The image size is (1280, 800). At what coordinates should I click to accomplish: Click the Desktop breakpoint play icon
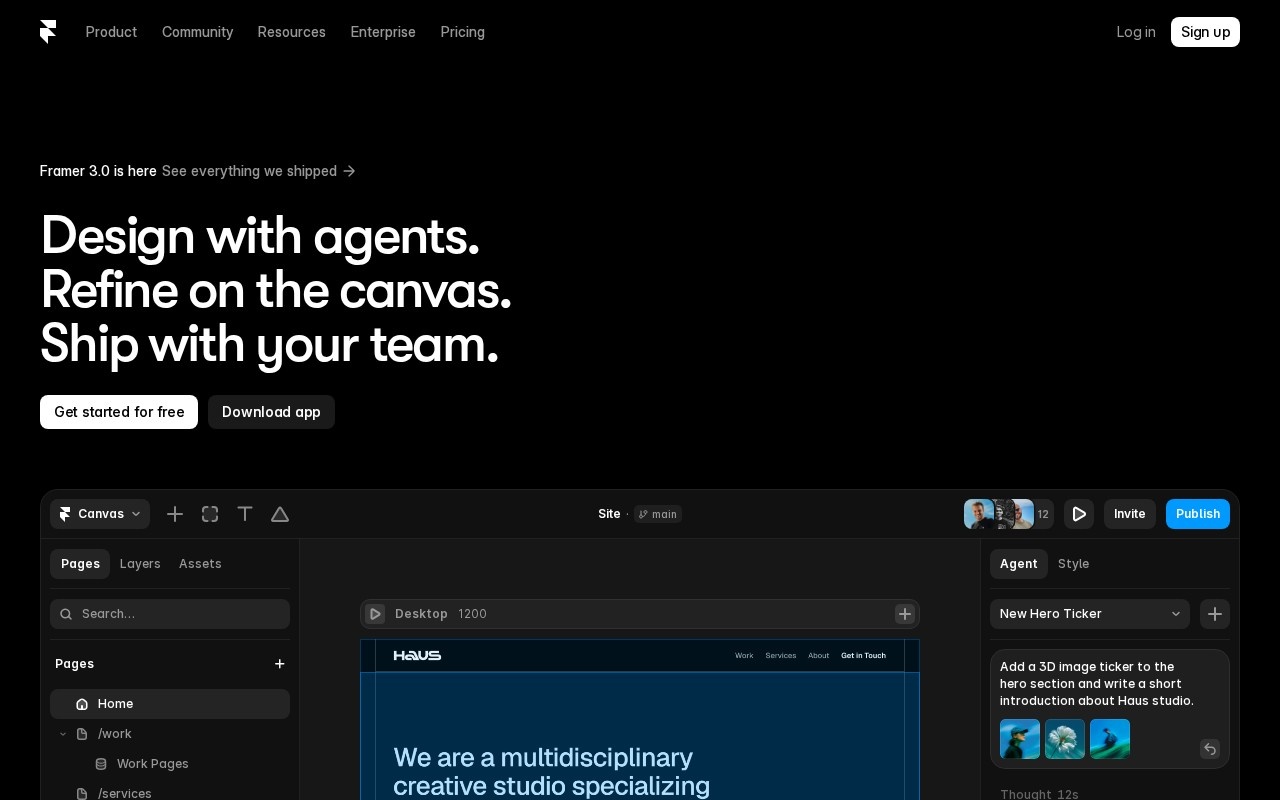pyautogui.click(x=375, y=614)
